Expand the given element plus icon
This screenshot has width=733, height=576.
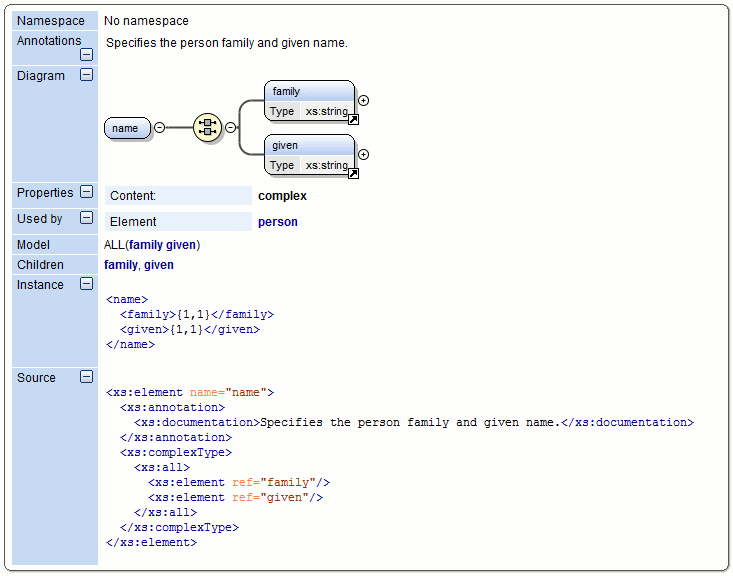pyautogui.click(x=364, y=154)
